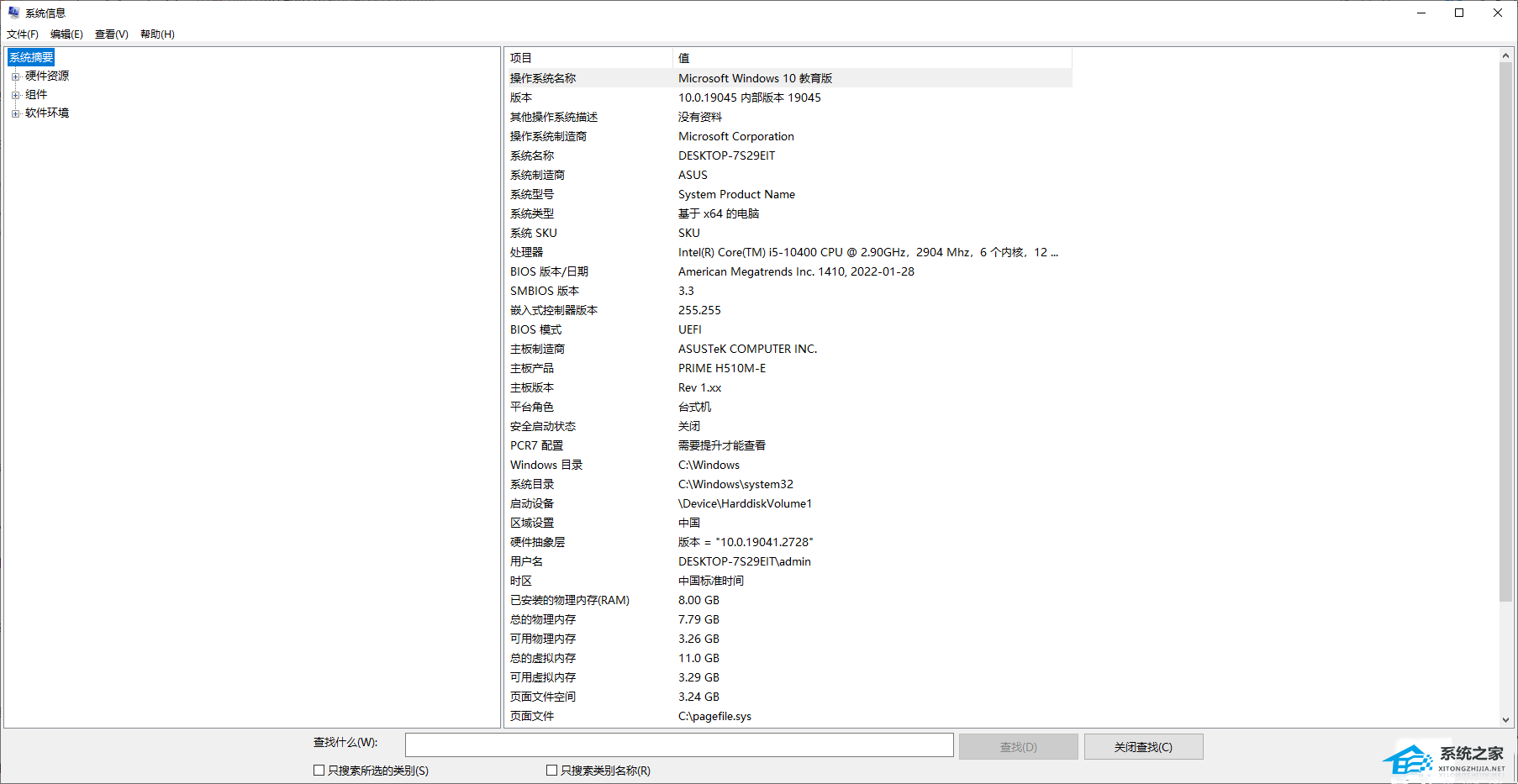Screen dimensions: 1518x784
Task: Click the scrollbar down arrow
Action: pos(1505,720)
